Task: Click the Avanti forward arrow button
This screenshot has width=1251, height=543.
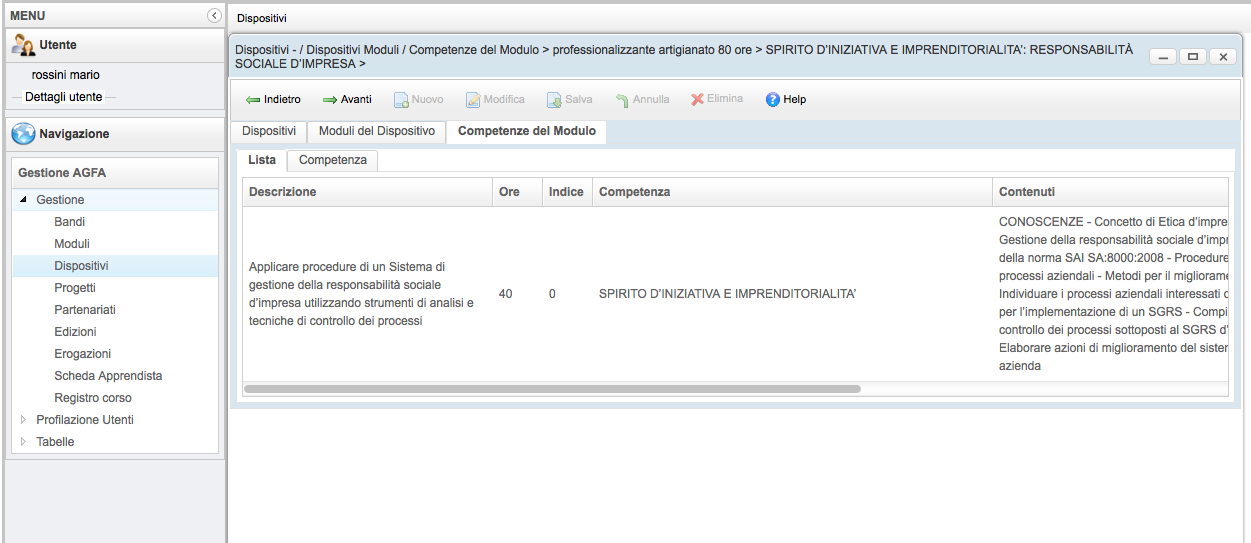Action: click(x=330, y=100)
